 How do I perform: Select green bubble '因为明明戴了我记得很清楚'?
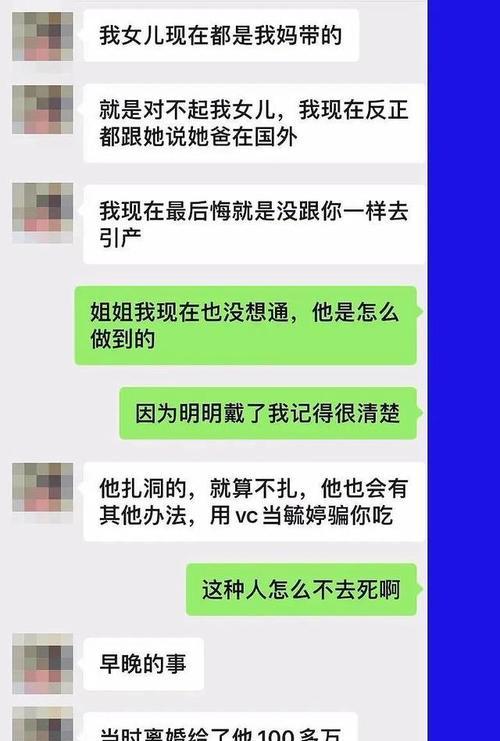[268, 414]
